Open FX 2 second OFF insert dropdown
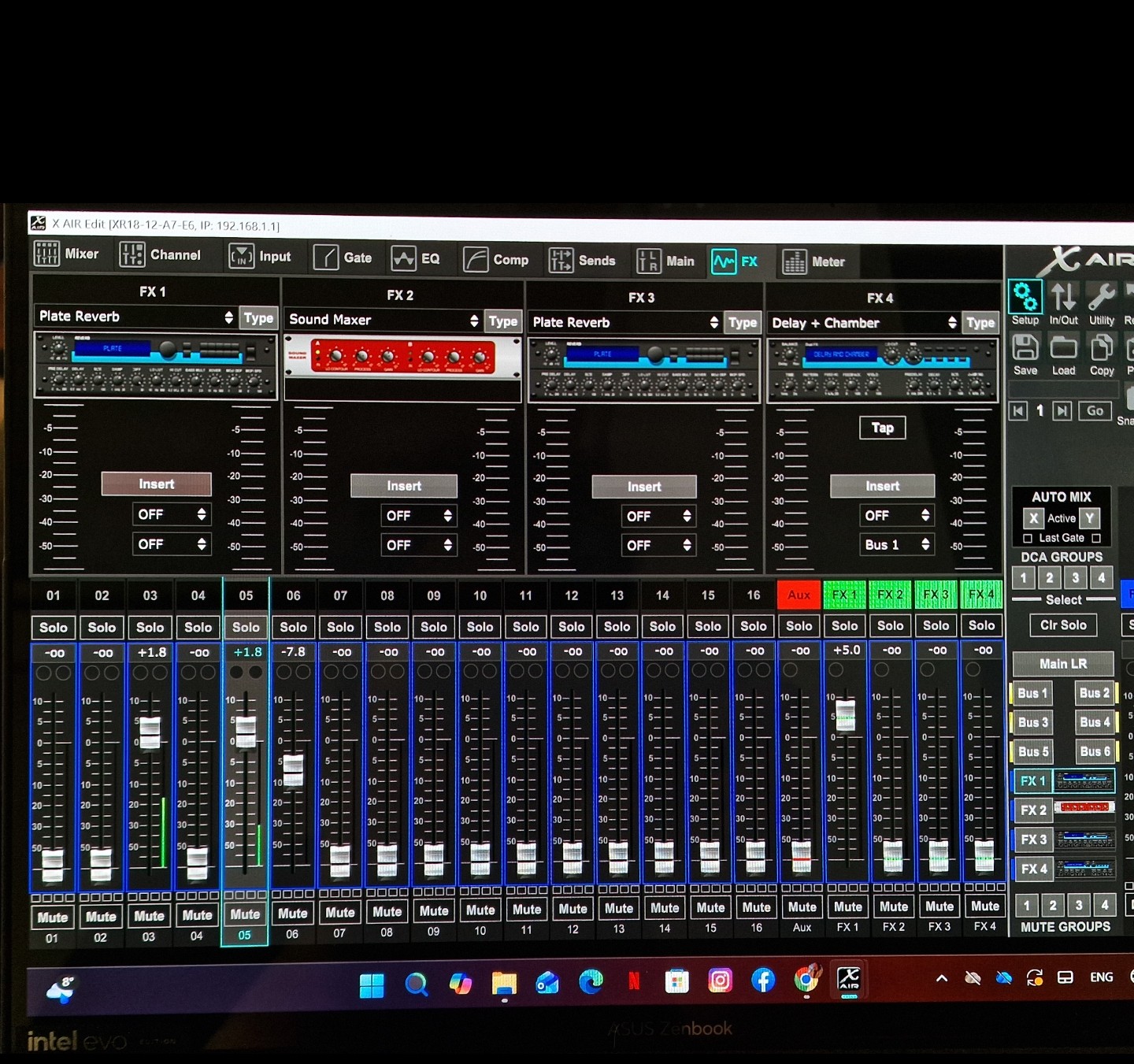This screenshot has width=1134, height=1064. [418, 545]
